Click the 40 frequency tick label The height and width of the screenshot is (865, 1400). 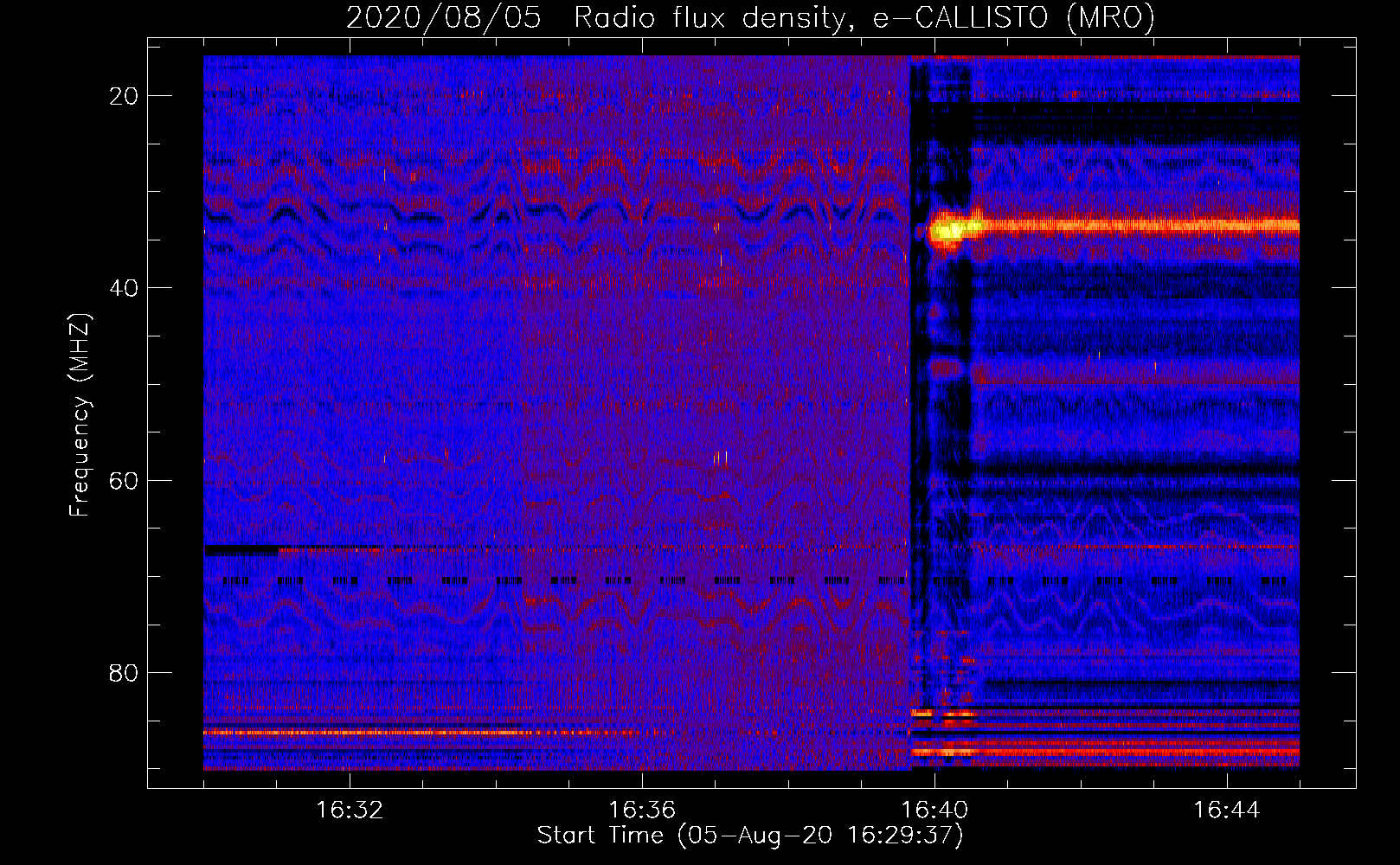coord(124,288)
